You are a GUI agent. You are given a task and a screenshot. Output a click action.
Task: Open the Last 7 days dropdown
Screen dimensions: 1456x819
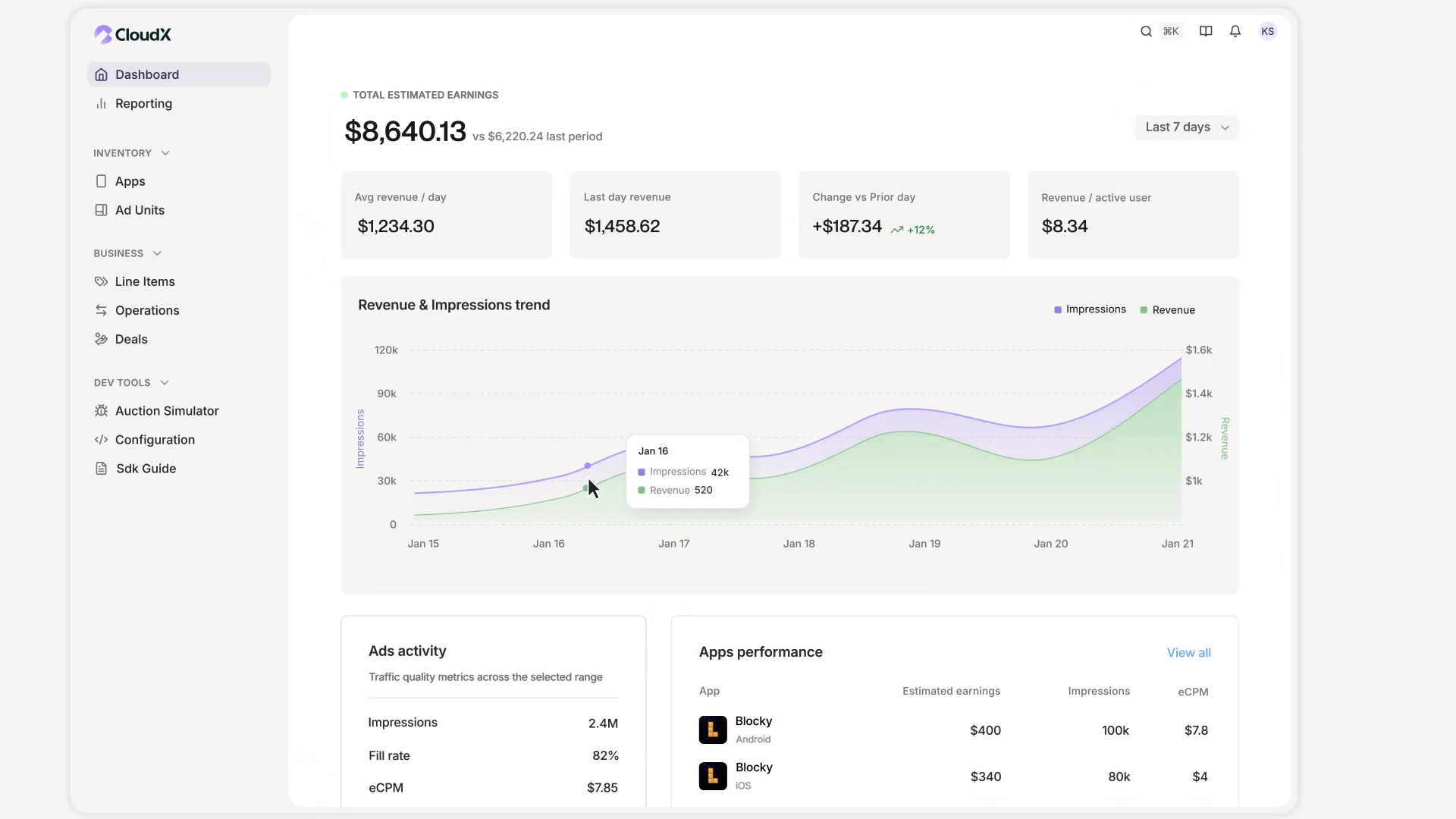click(1186, 127)
